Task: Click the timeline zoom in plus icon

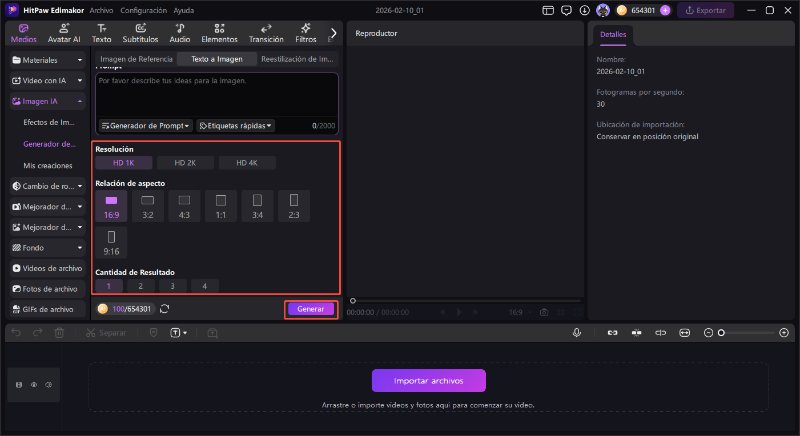Action: 784,333
